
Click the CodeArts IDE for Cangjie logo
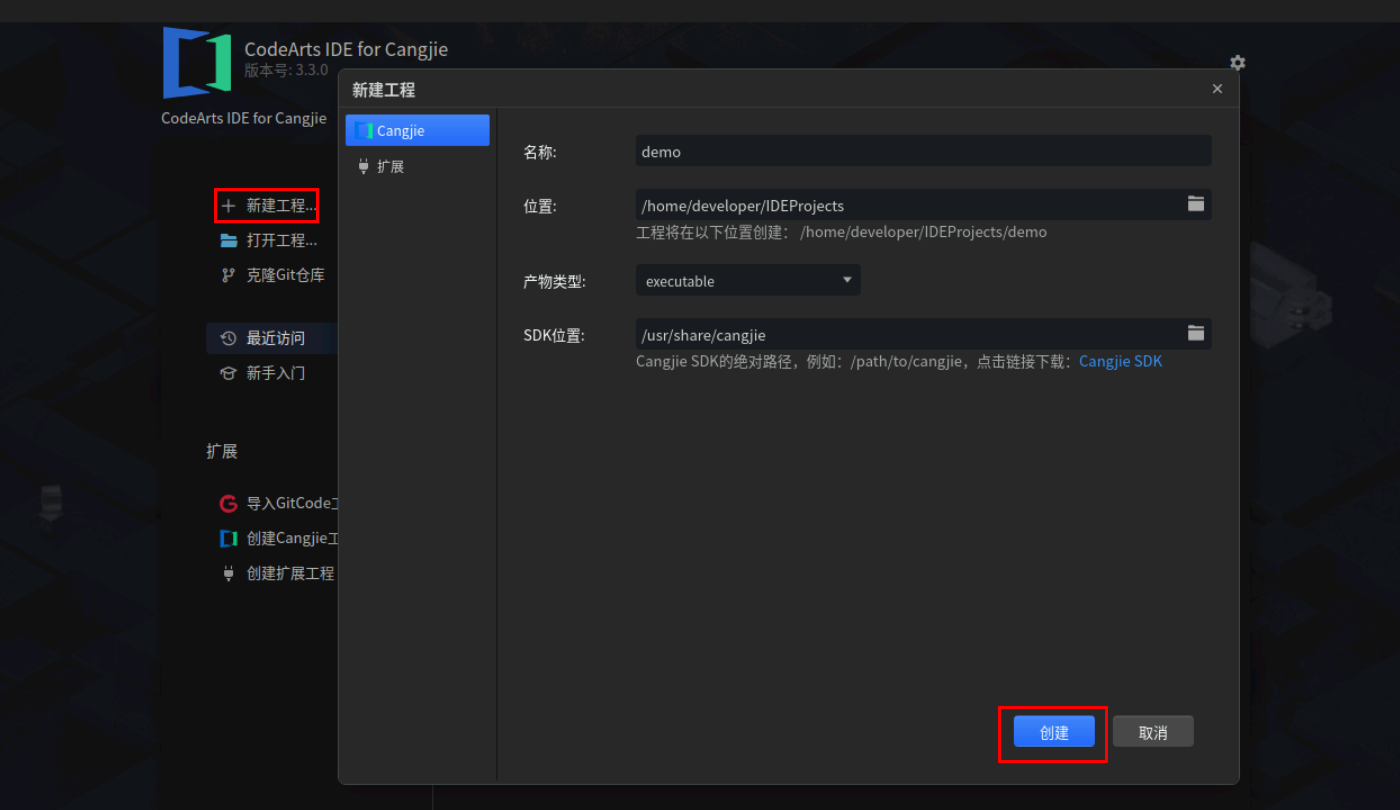click(x=197, y=63)
